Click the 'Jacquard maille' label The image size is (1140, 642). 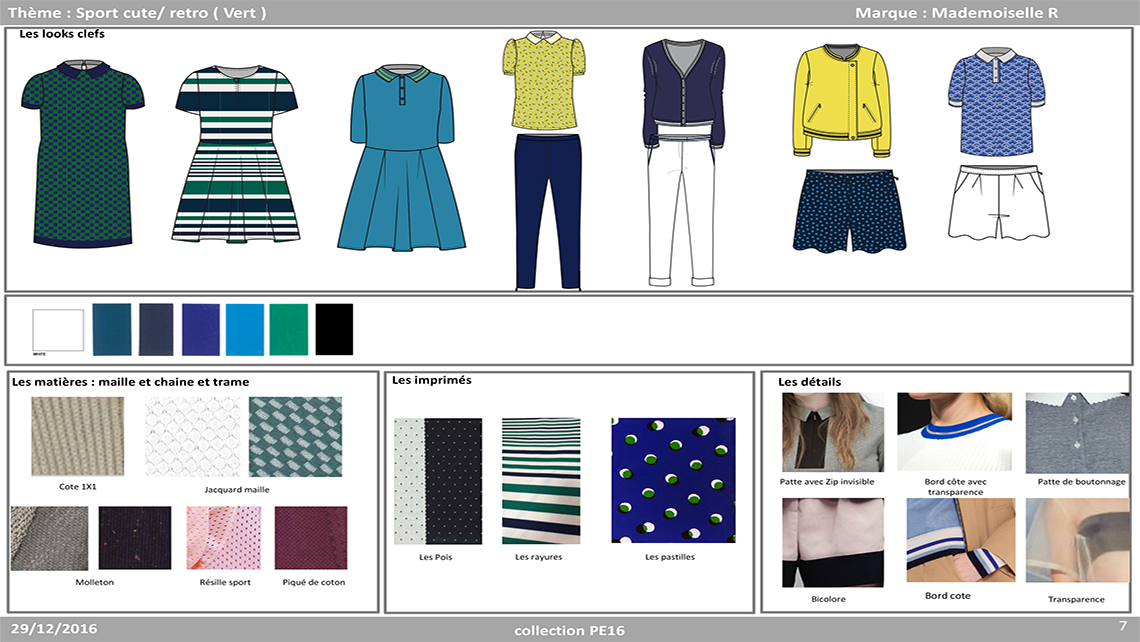coord(237,489)
